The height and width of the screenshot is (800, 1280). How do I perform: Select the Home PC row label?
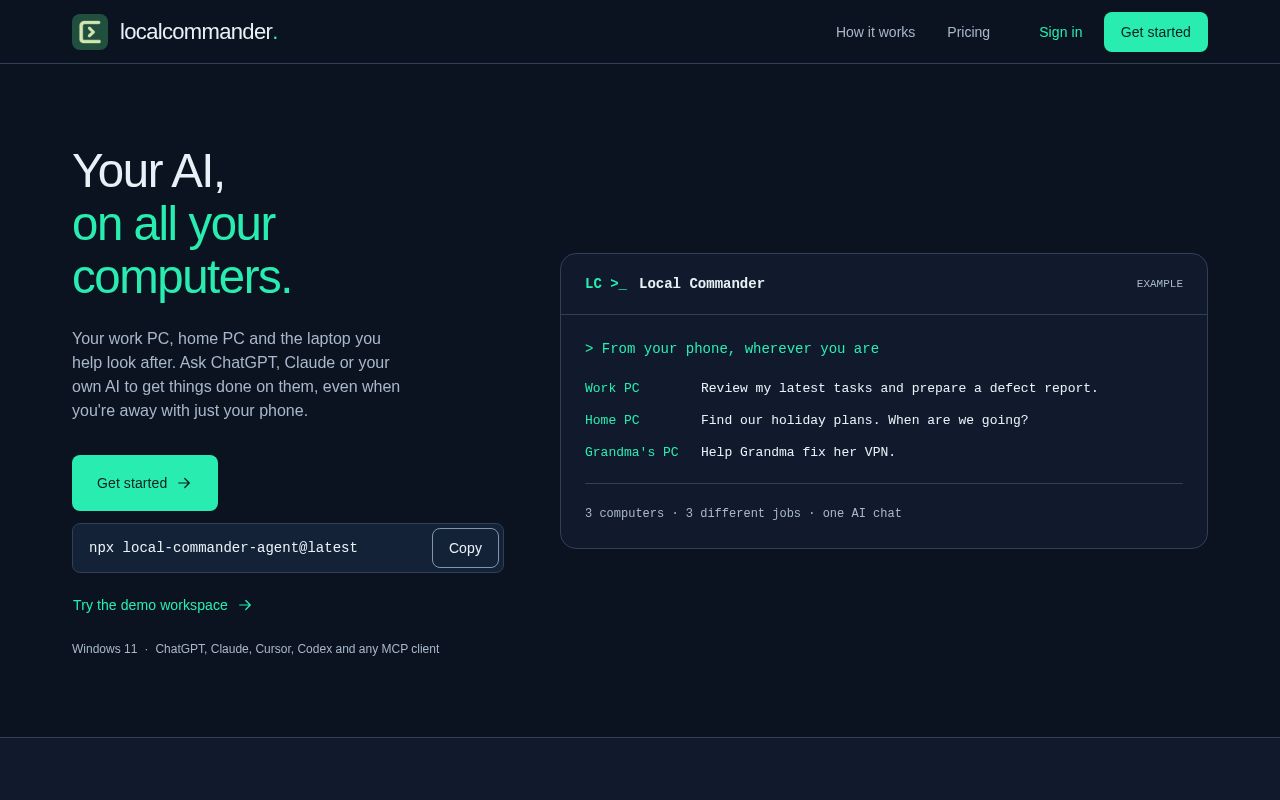pos(612,420)
